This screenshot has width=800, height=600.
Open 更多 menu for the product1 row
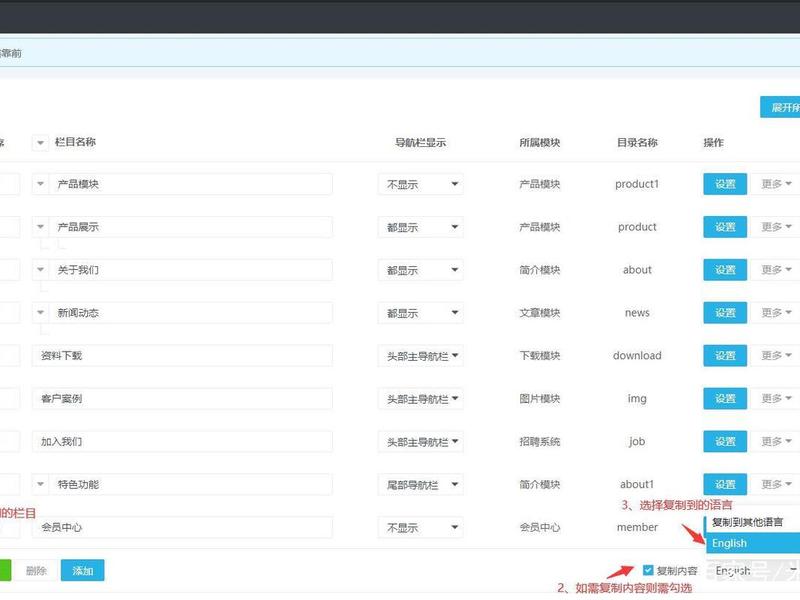point(776,184)
